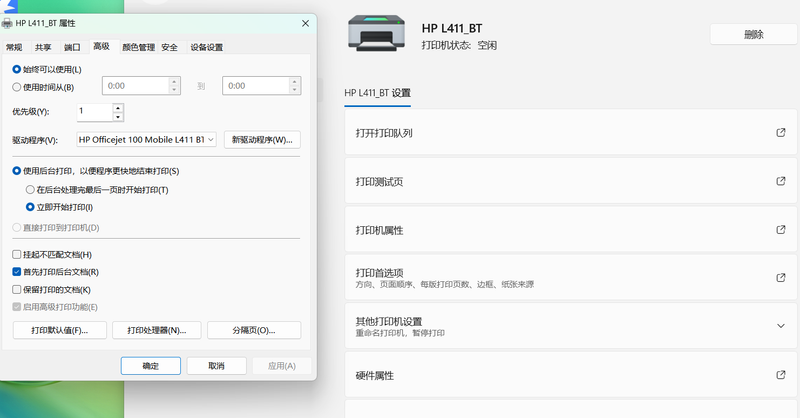Viewport: 800px width, 418px height.
Task: Click down arrow of the start time spinner
Action: tap(174, 90)
